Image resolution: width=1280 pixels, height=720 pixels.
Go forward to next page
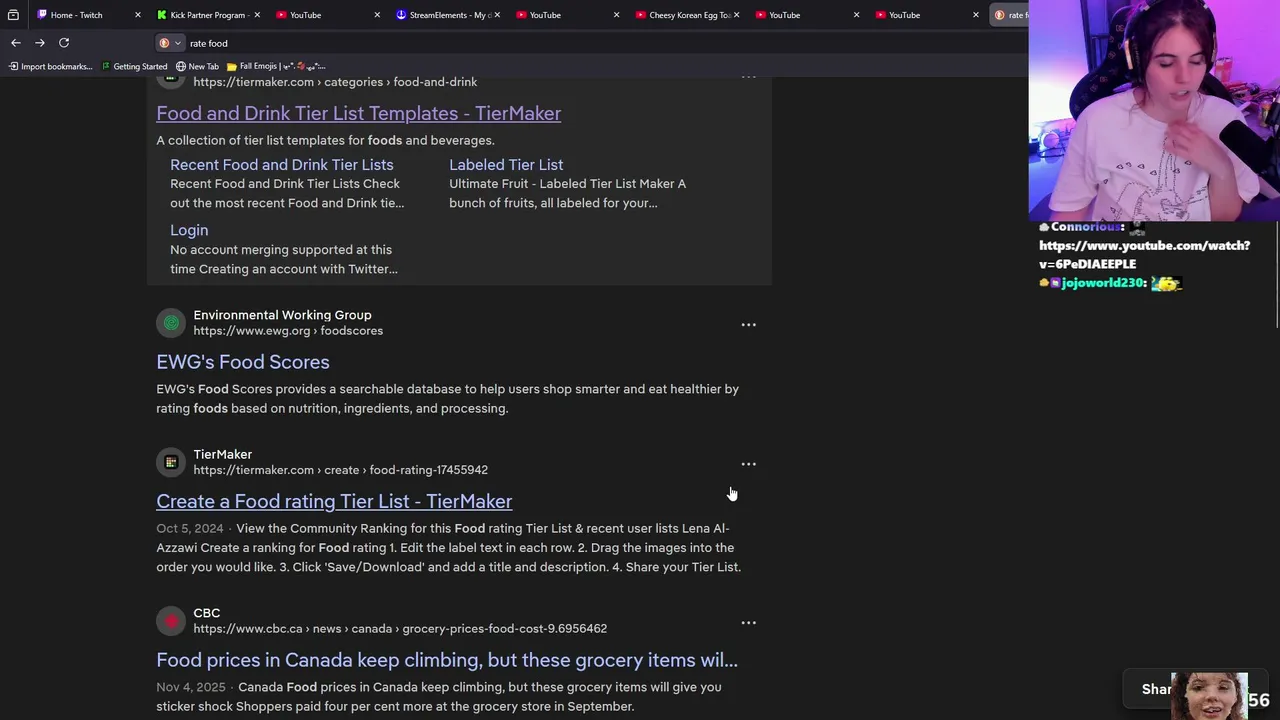click(x=40, y=43)
